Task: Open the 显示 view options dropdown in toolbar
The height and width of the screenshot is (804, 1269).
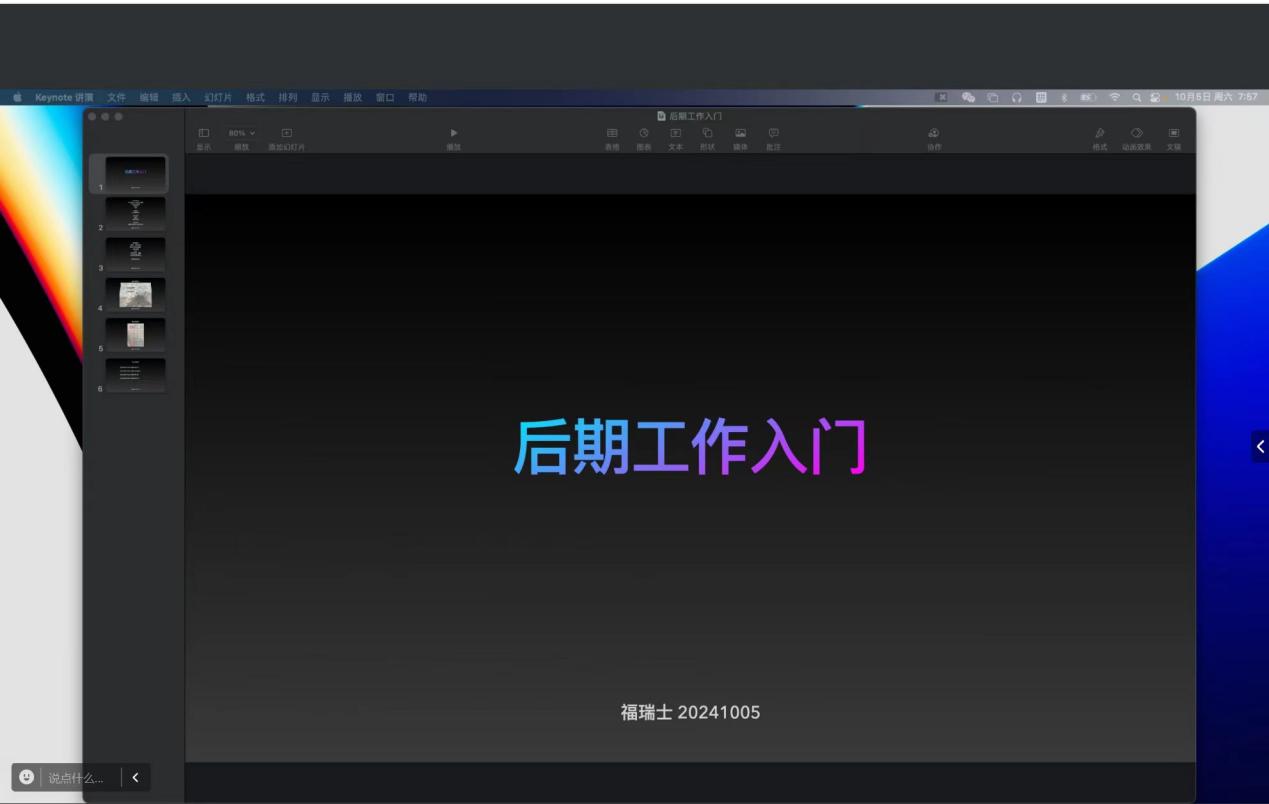Action: (x=203, y=134)
